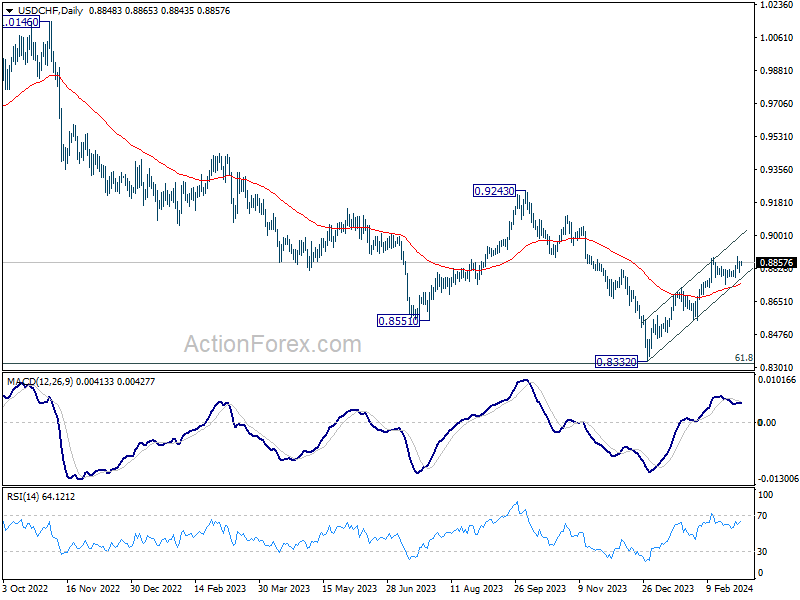
Task: Click the RSI 30 oversold level label
Action: click(x=762, y=552)
